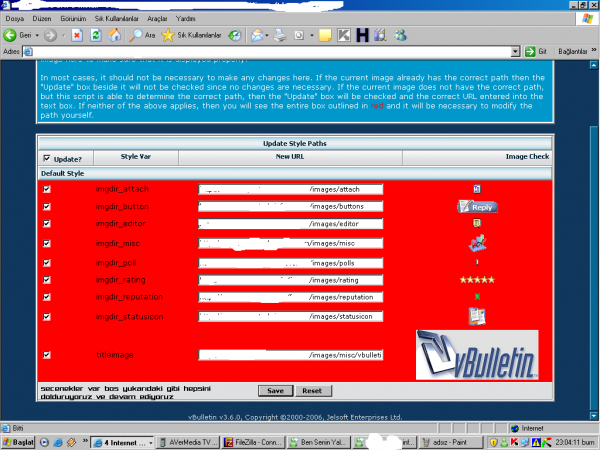Click the scrollbar down arrow
The width and height of the screenshot is (600, 450).
pyautogui.click(x=594, y=416)
